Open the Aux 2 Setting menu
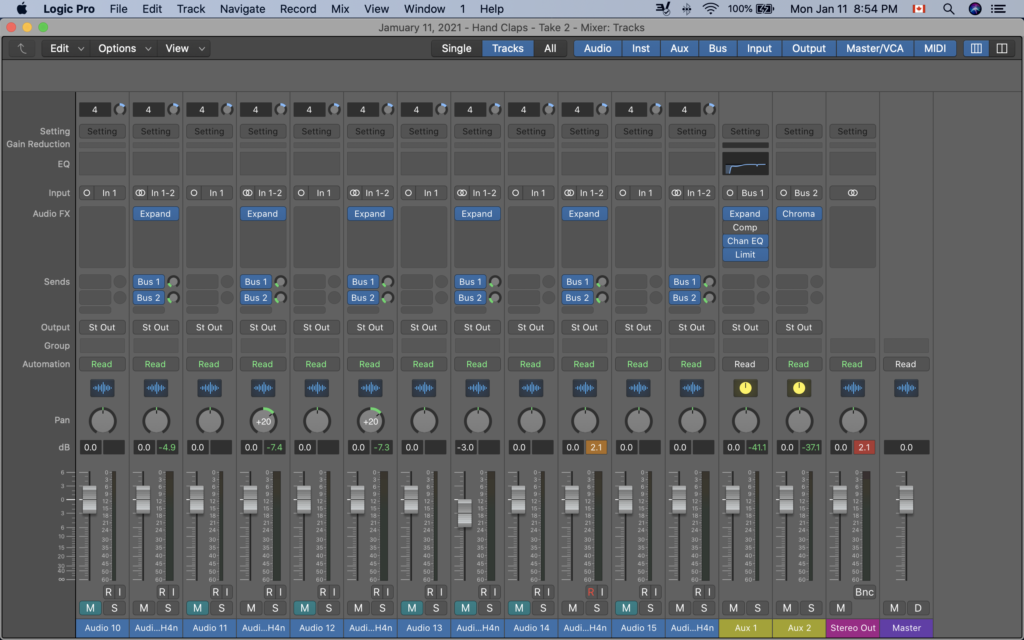Image resolution: width=1024 pixels, height=640 pixels. [798, 131]
